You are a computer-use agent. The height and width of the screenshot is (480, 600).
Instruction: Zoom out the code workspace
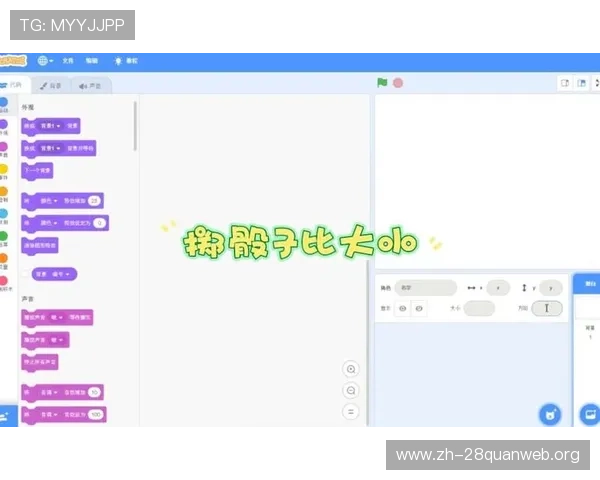pyautogui.click(x=351, y=390)
